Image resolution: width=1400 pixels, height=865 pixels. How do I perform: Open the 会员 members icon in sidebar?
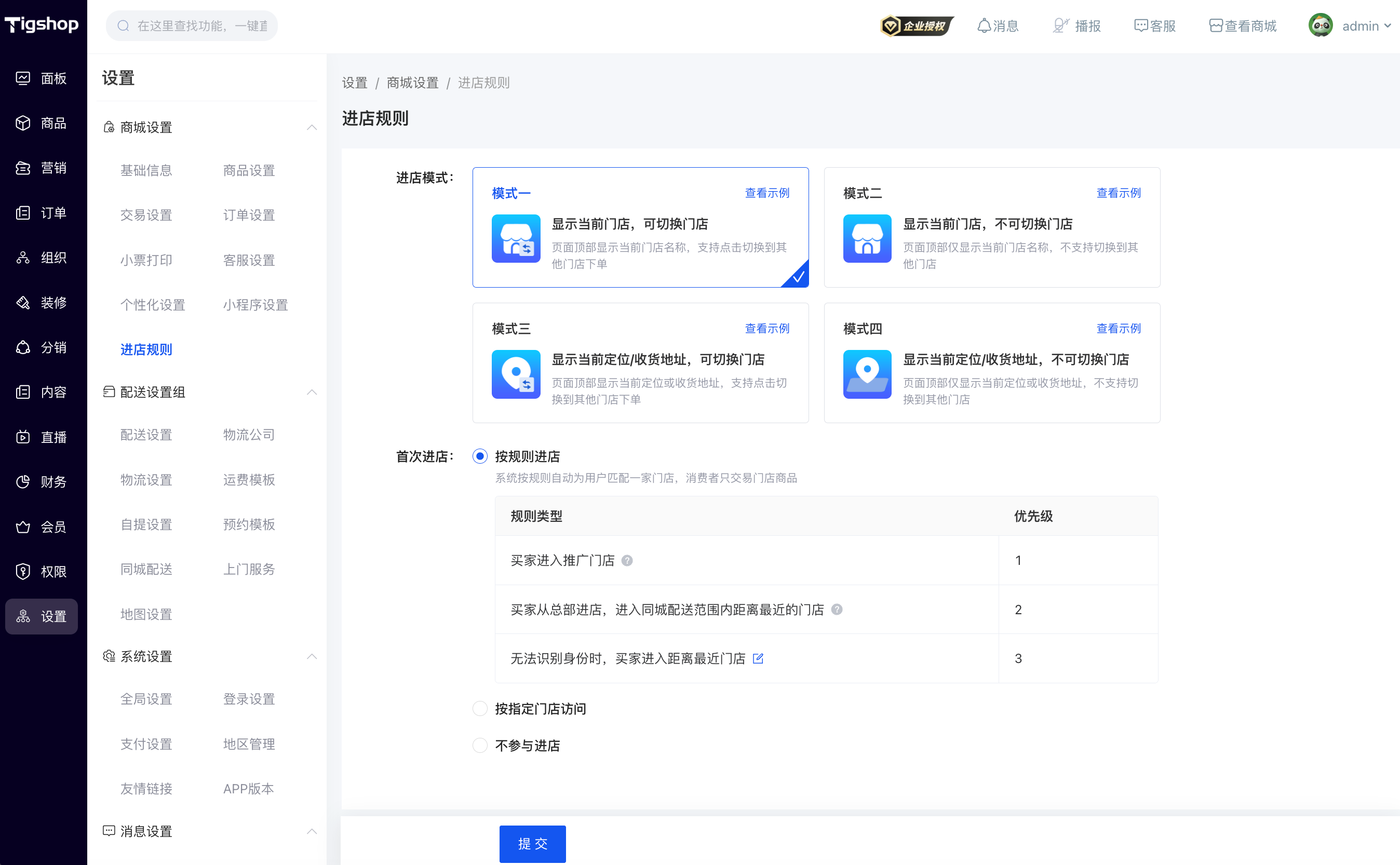[23, 527]
